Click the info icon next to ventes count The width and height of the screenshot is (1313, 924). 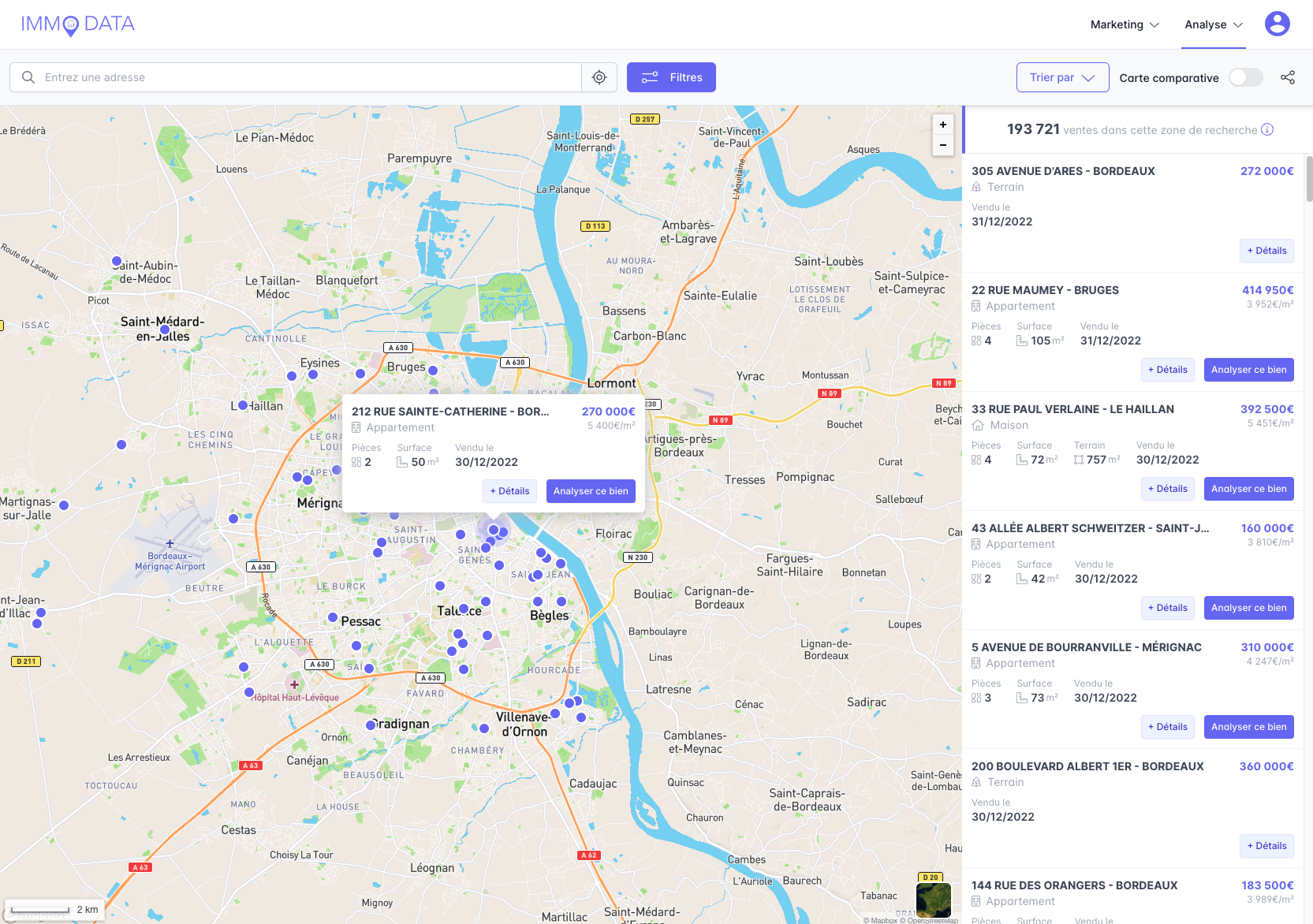(x=1267, y=129)
